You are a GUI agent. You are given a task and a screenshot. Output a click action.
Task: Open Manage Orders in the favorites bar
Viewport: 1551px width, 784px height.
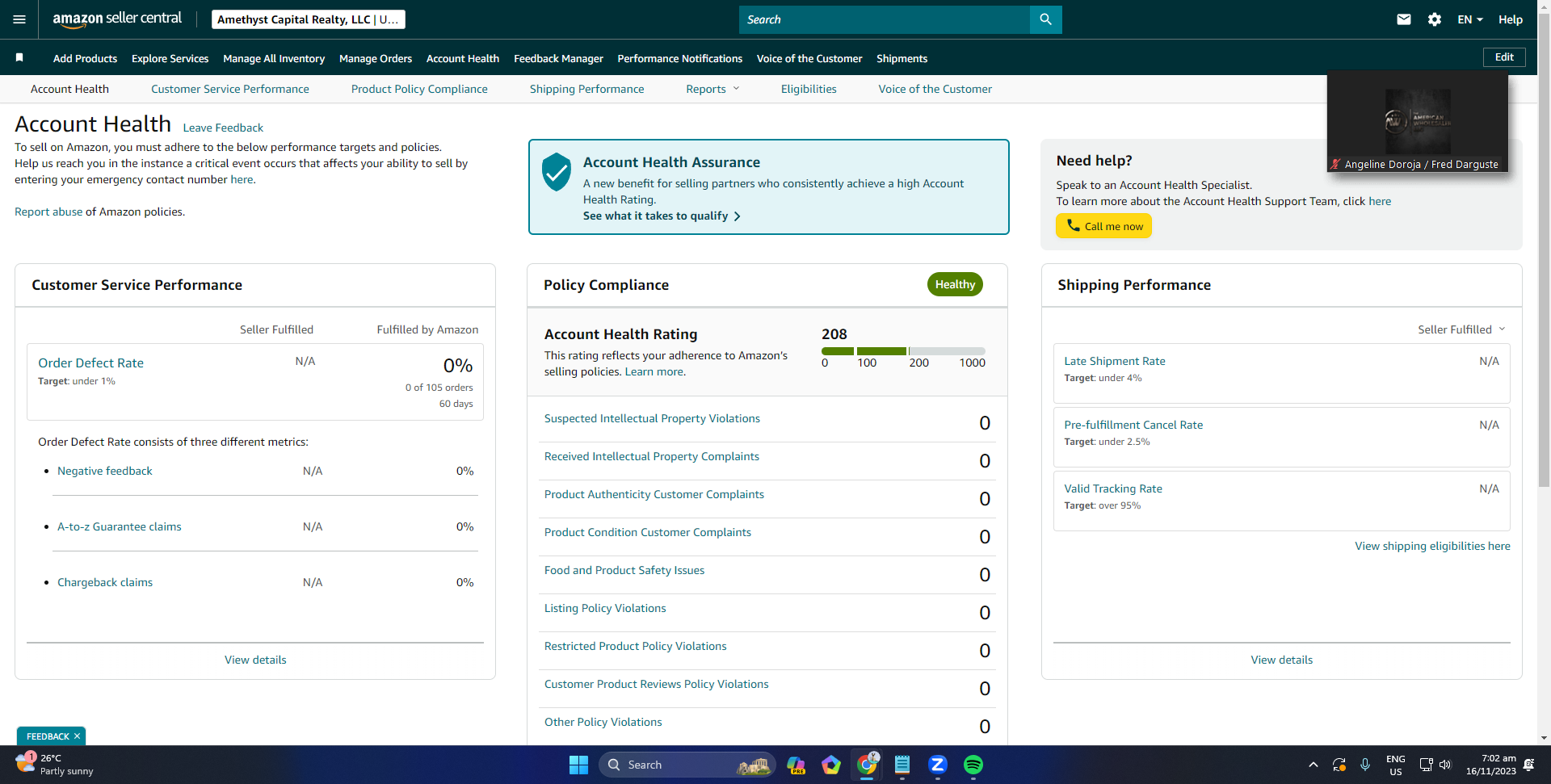[x=376, y=58]
